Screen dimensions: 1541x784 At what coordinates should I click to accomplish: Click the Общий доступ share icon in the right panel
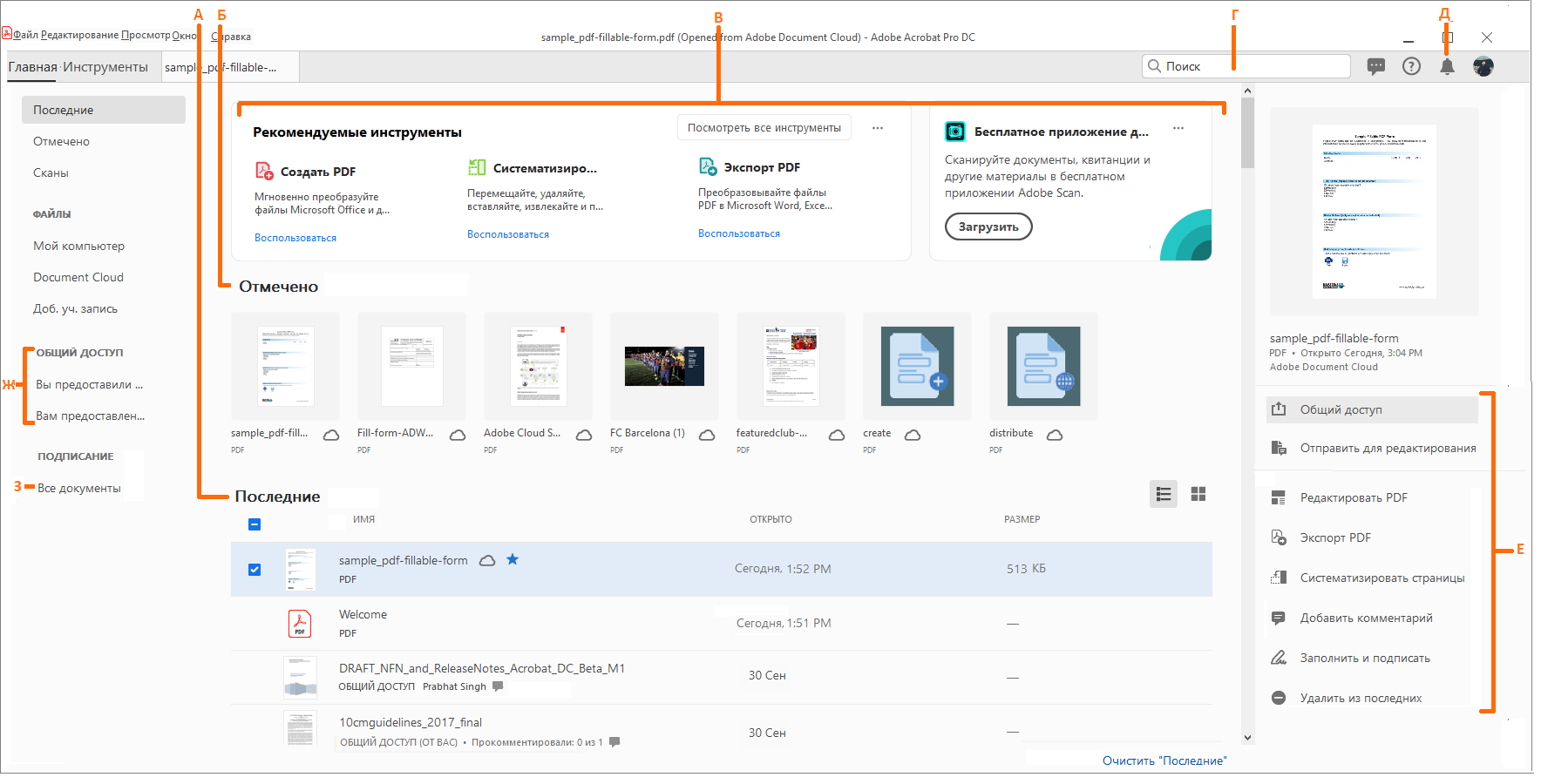click(1279, 409)
